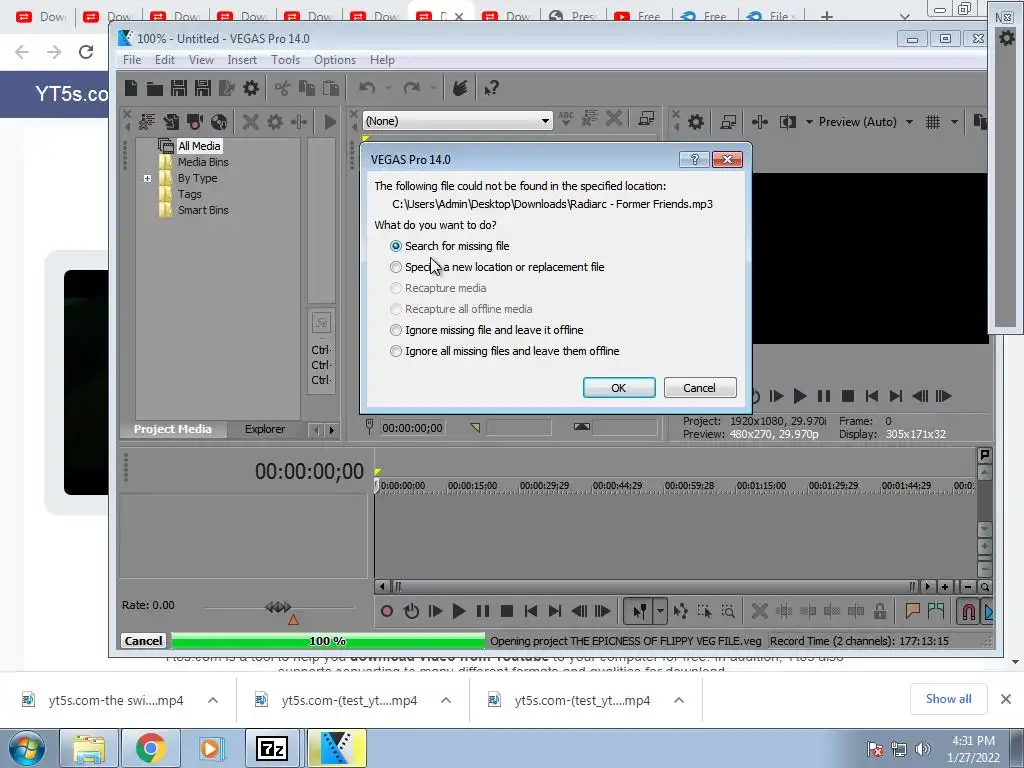The image size is (1024, 768).
Task: Open the File menu
Action: [x=132, y=59]
